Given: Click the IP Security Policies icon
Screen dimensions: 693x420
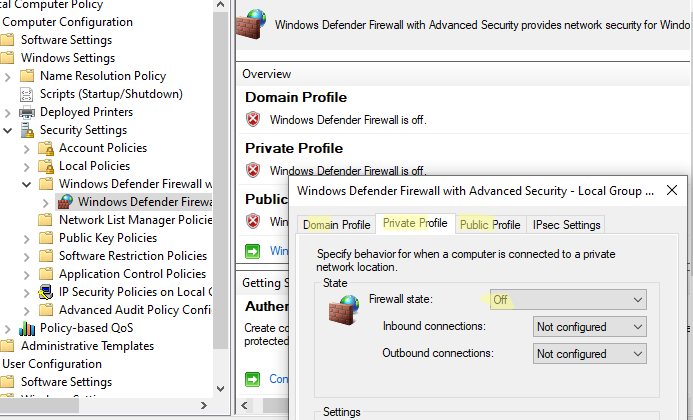Looking at the screenshot, I should 46,292.
